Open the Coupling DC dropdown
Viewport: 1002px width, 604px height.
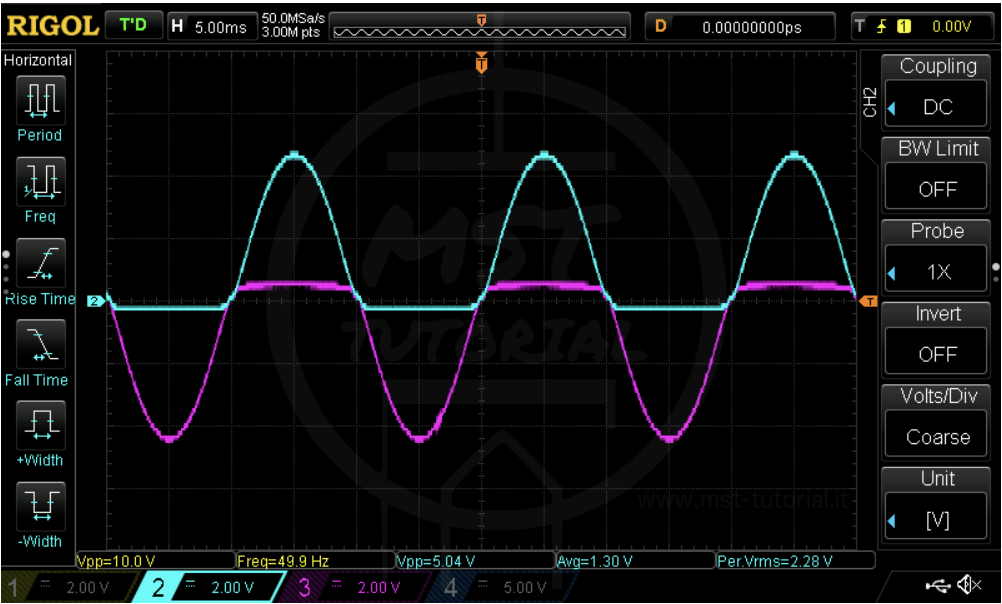click(x=937, y=107)
